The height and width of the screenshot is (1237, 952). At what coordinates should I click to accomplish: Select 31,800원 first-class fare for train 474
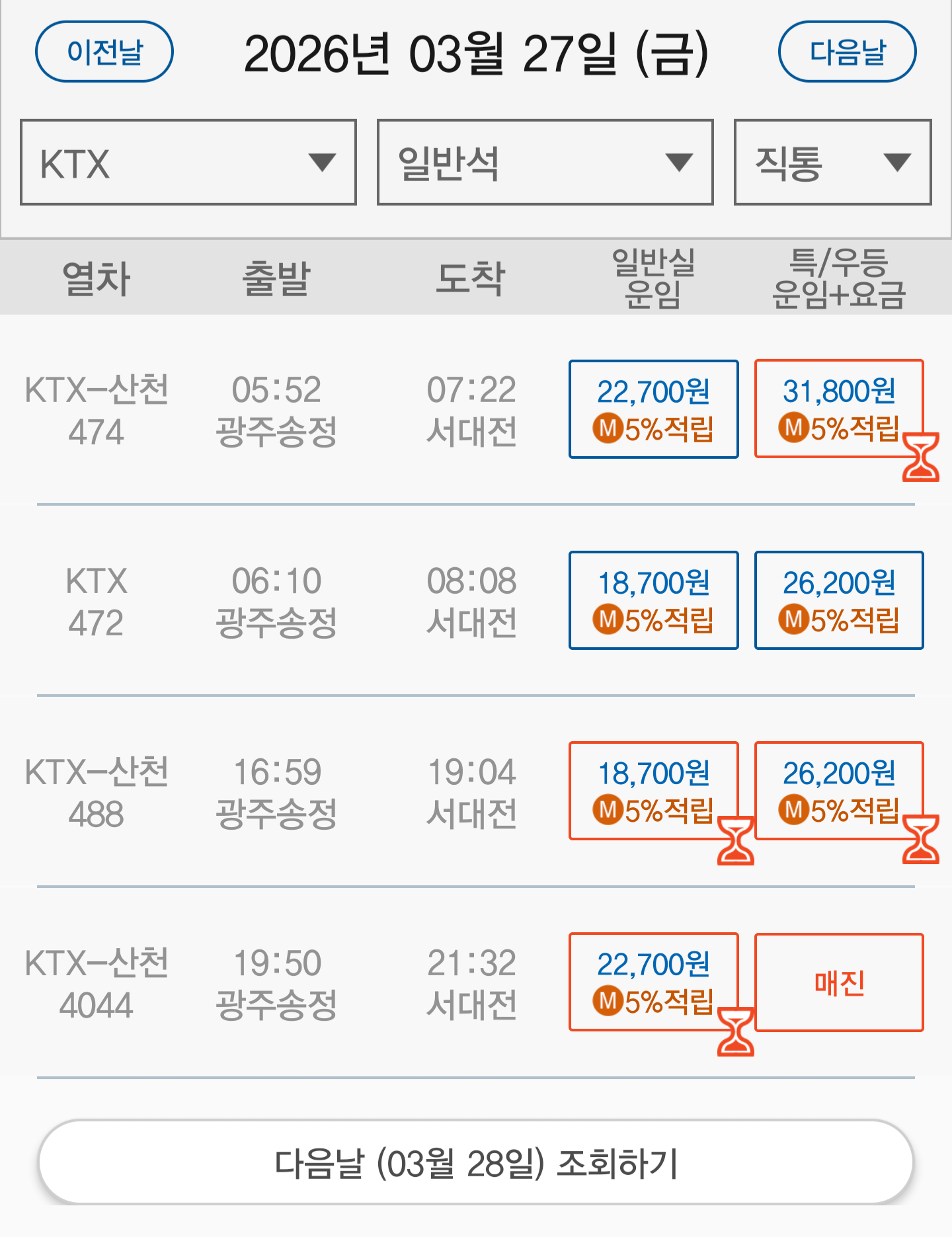coord(838,407)
